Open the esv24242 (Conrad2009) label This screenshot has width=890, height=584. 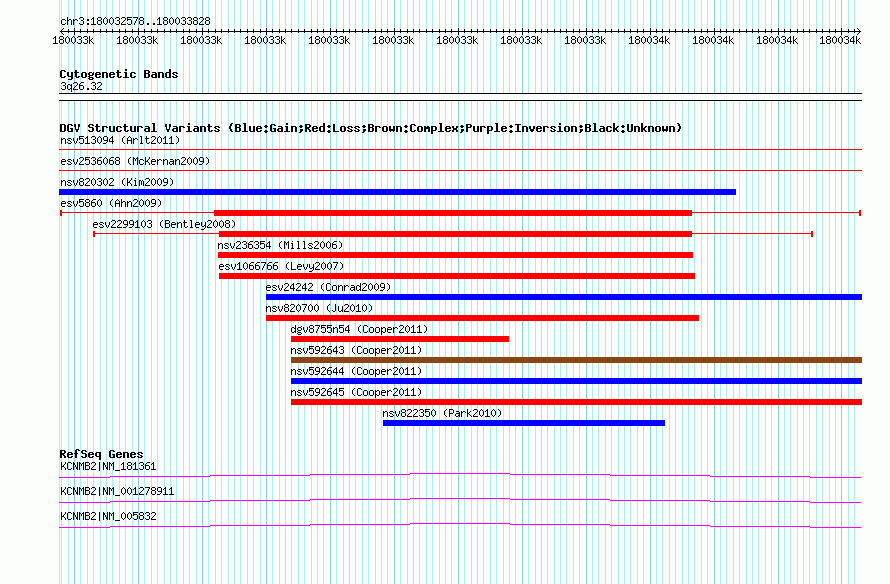pos(328,287)
